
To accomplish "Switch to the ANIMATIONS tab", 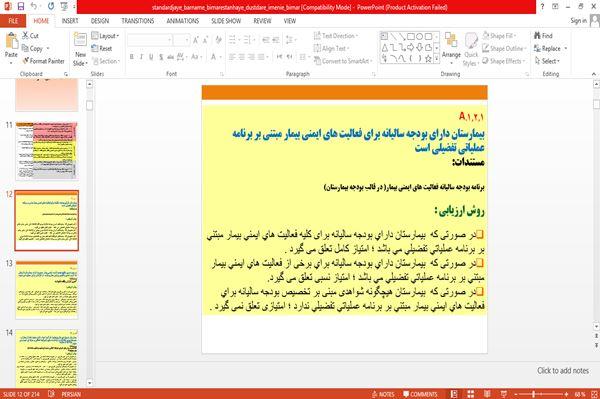I will click(183, 21).
